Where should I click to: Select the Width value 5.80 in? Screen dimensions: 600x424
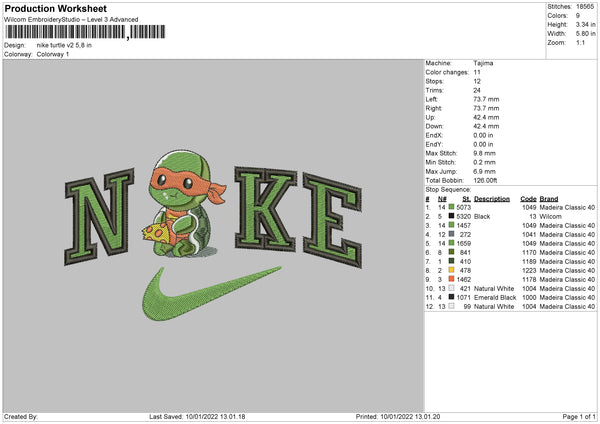(585, 34)
